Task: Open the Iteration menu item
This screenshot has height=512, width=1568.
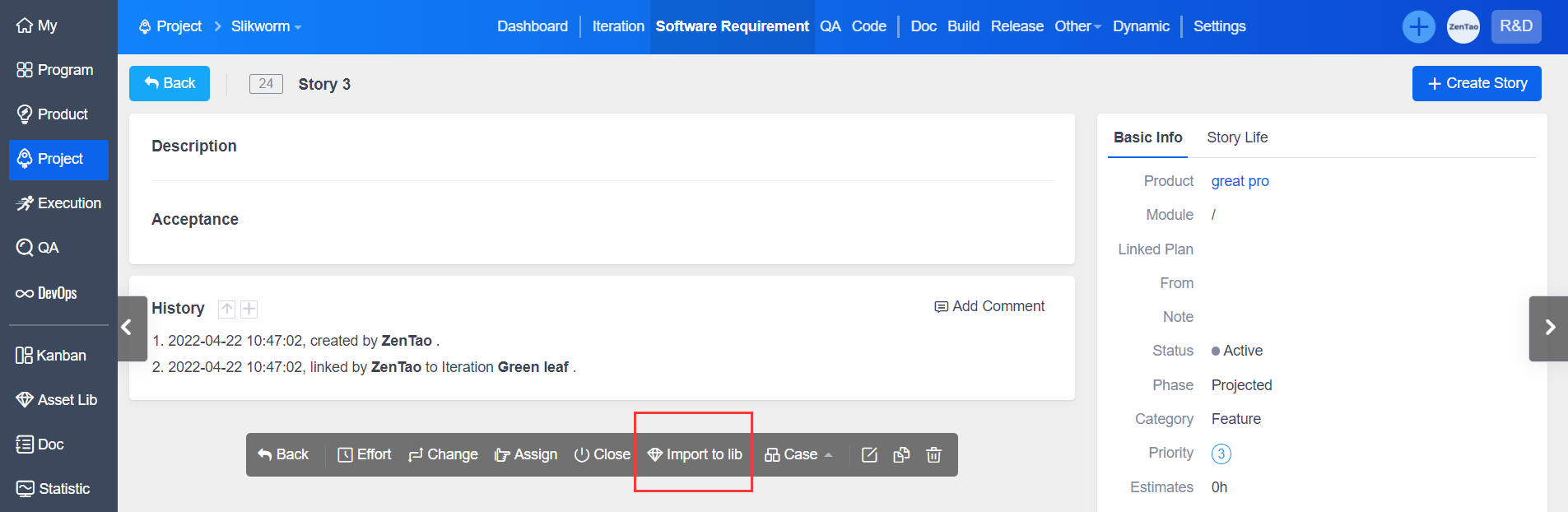Action: pos(618,26)
